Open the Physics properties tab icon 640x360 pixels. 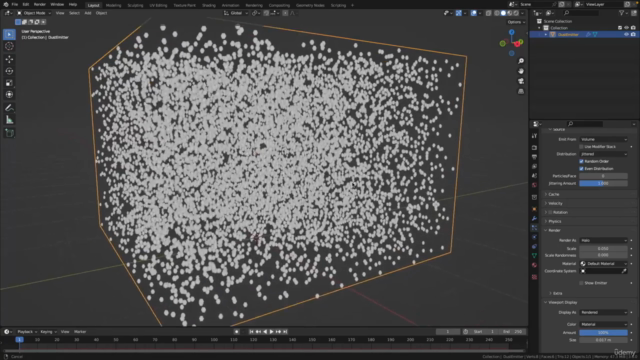[x=534, y=237]
